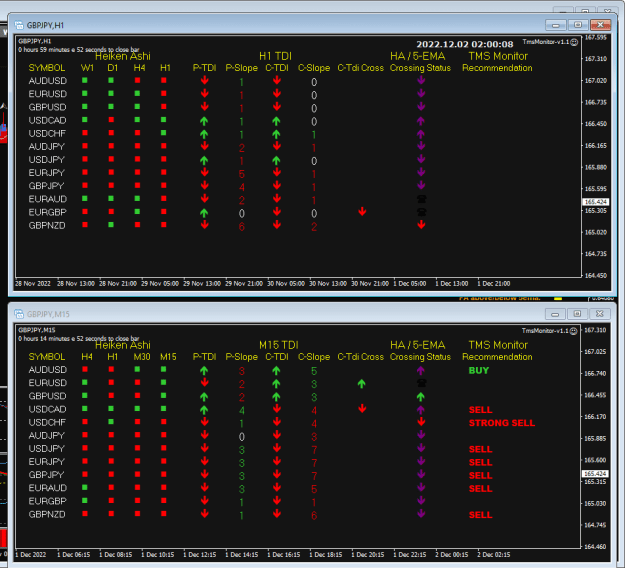Viewport: 625px width, 568px height.
Task: Click green C-Tdi Cross arrow for EURUSD, M15 window
Action: pyautogui.click(x=362, y=383)
